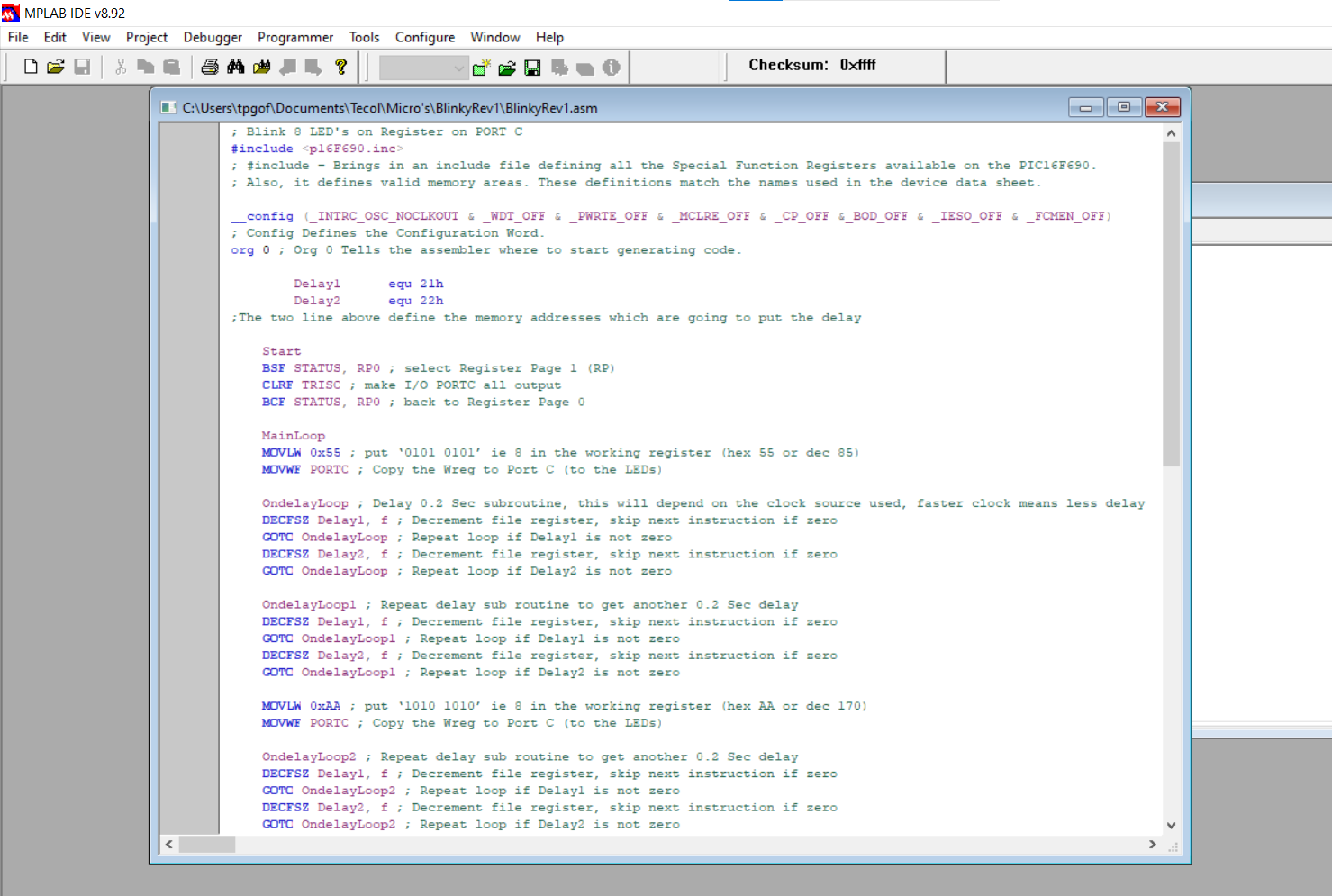Click the '__config' directive line

point(671,216)
